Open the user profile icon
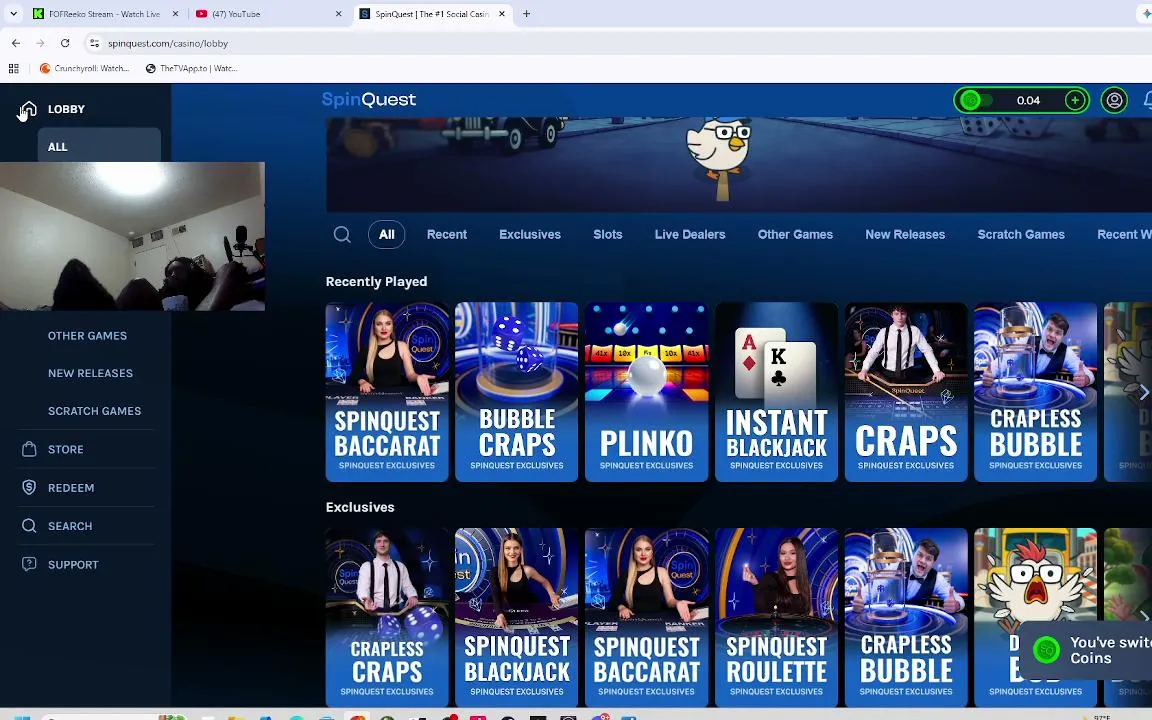The width and height of the screenshot is (1152, 720). 1114,100
